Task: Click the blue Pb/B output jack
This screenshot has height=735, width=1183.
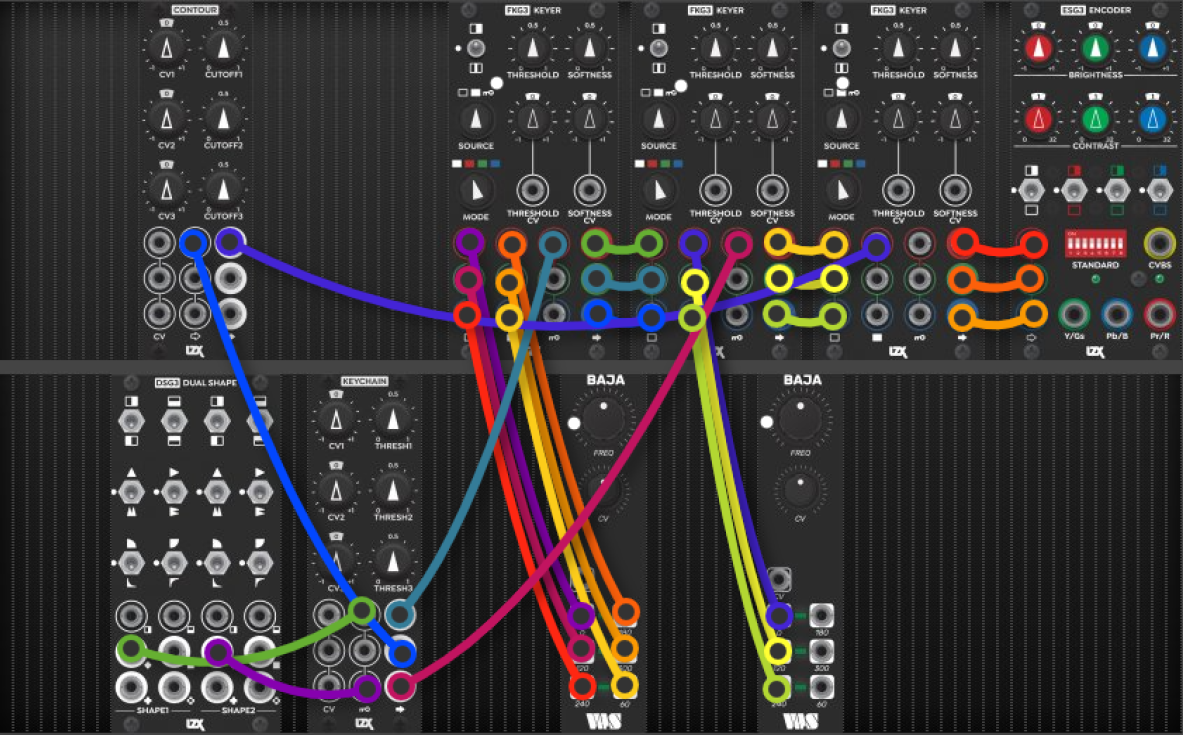Action: coord(1117,314)
